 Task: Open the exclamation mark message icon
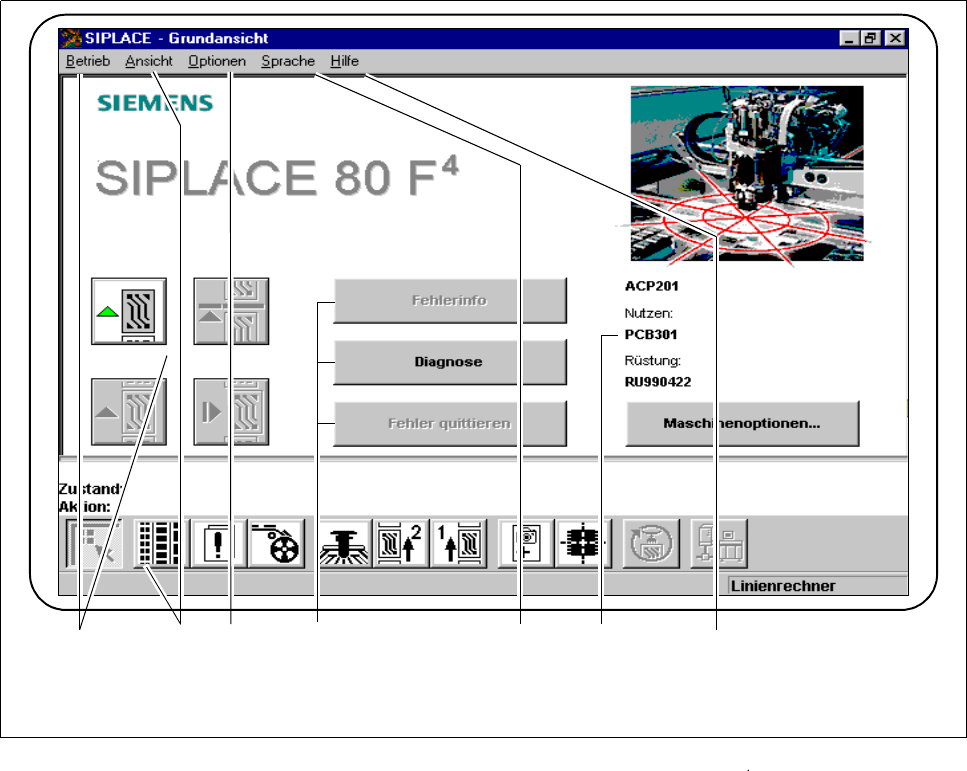point(218,543)
